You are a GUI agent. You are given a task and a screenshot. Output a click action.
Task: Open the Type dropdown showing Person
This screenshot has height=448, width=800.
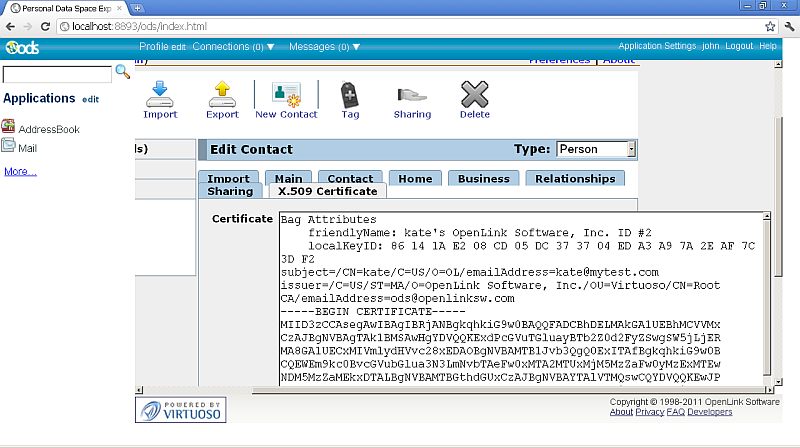596,149
